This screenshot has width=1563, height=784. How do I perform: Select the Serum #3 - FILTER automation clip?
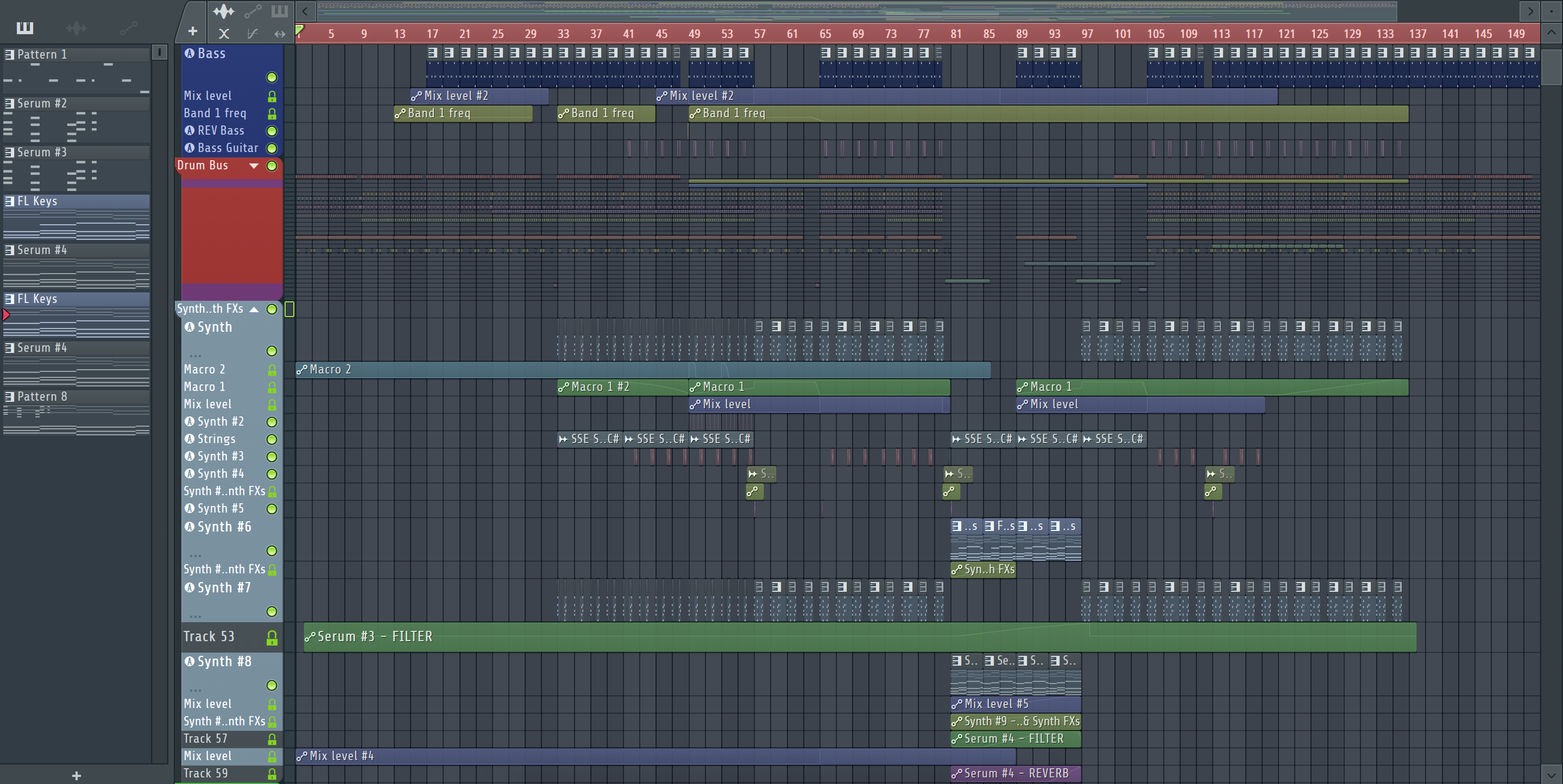(860, 637)
